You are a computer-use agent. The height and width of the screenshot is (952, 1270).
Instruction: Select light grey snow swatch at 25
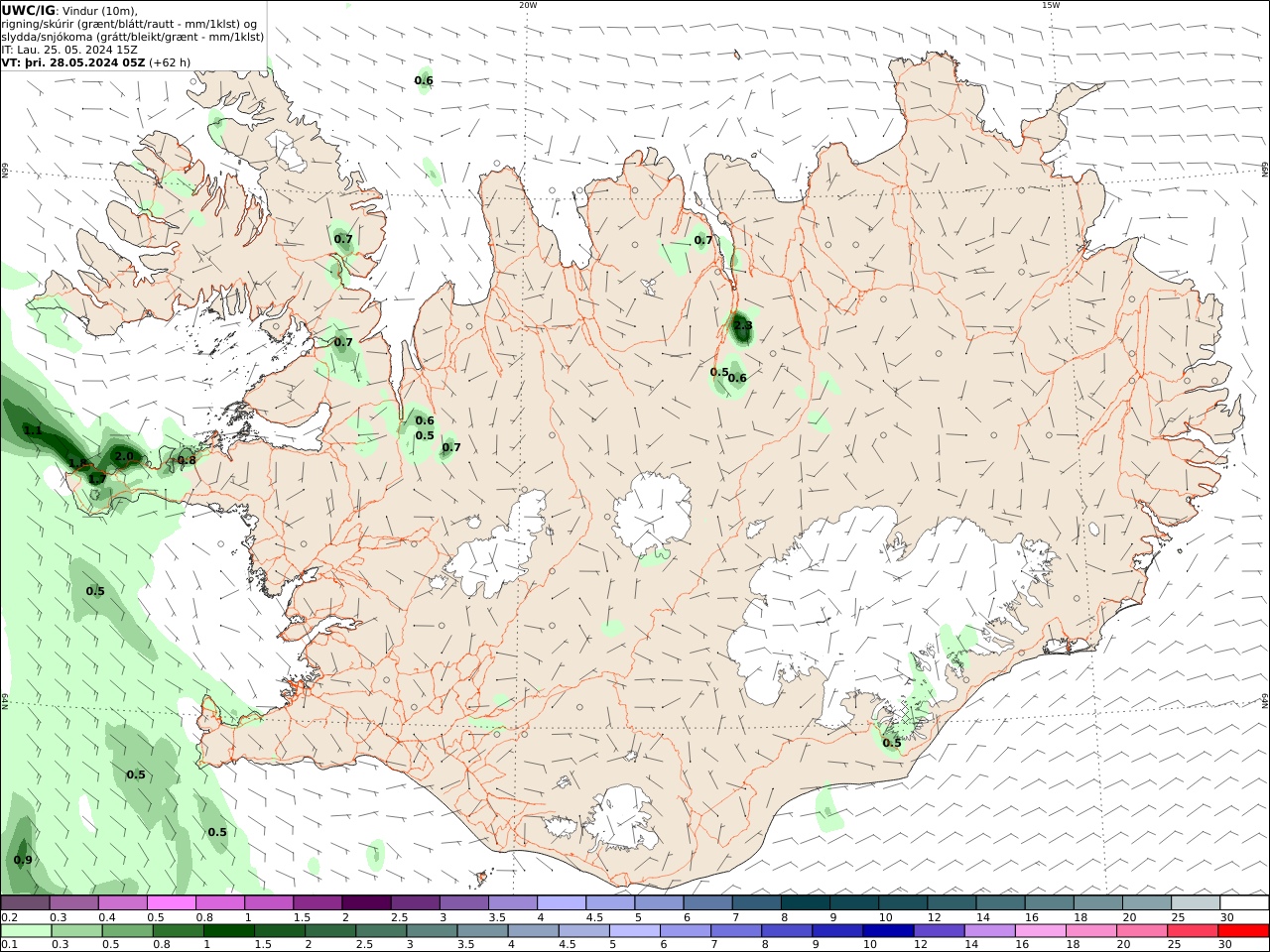coord(1195,902)
